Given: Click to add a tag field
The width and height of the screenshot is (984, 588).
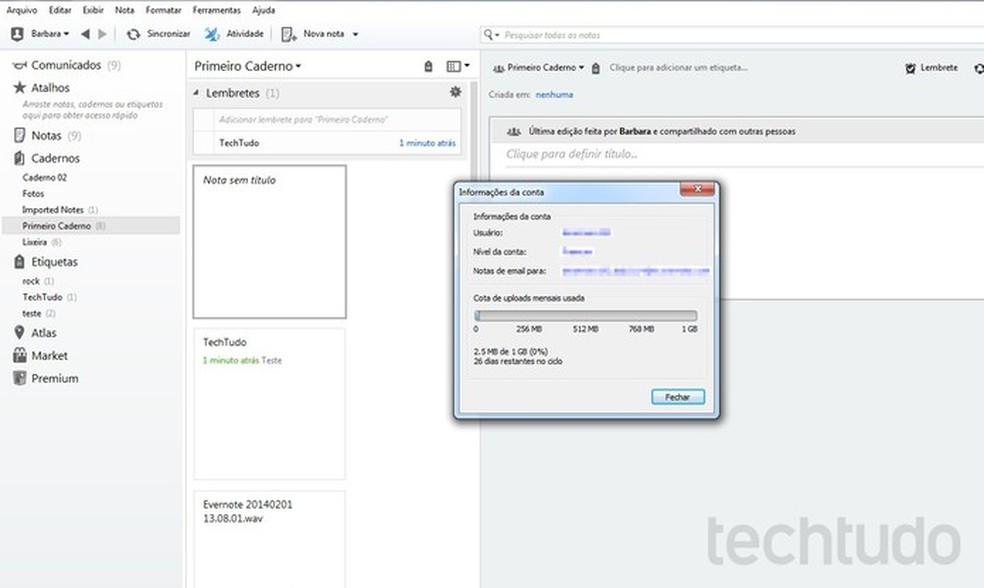Looking at the screenshot, I should 678,67.
